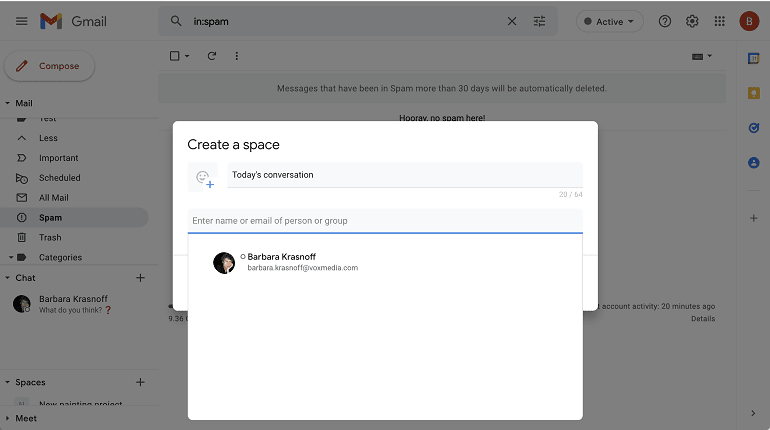Image resolution: width=770 pixels, height=430 pixels.
Task: Clear the search with the X icon
Action: click(x=512, y=21)
